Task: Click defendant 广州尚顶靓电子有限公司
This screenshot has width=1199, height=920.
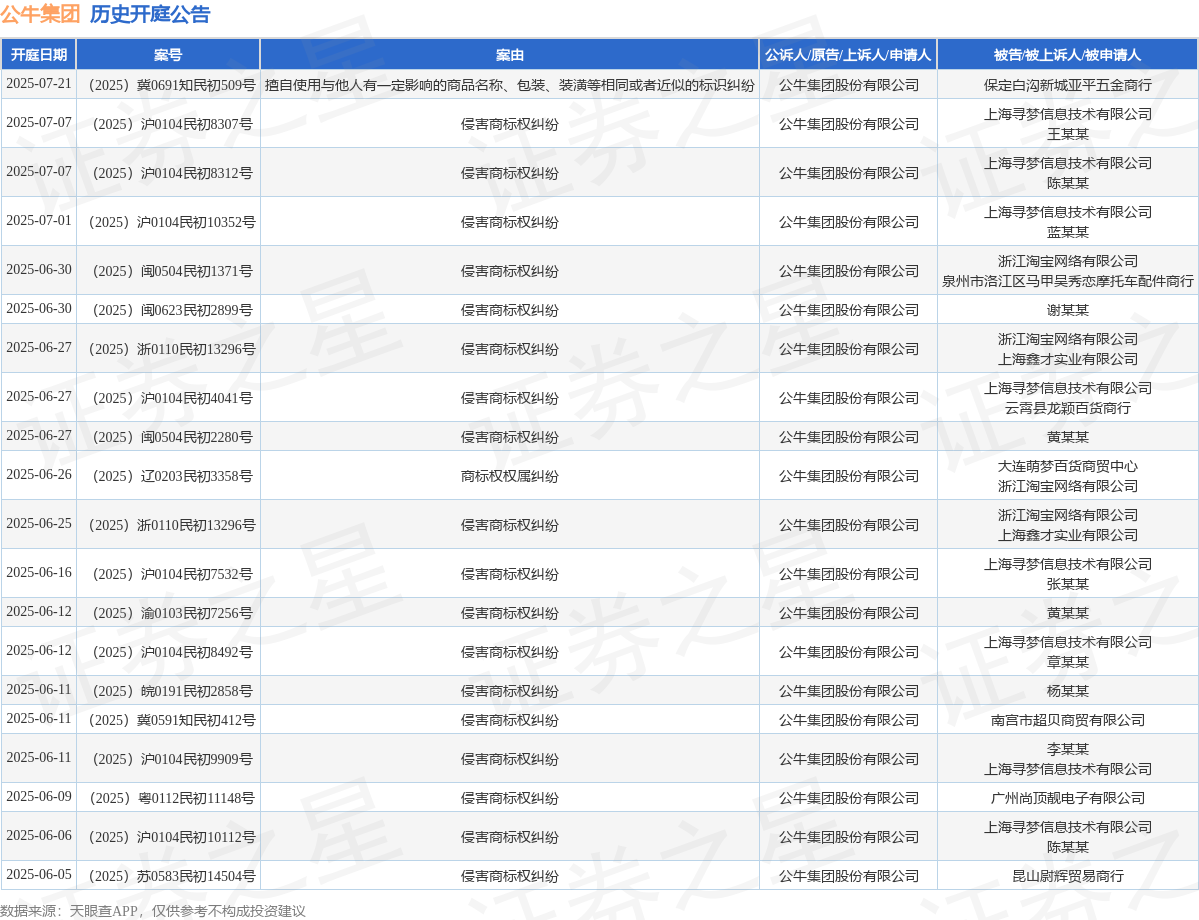Action: tap(1067, 798)
